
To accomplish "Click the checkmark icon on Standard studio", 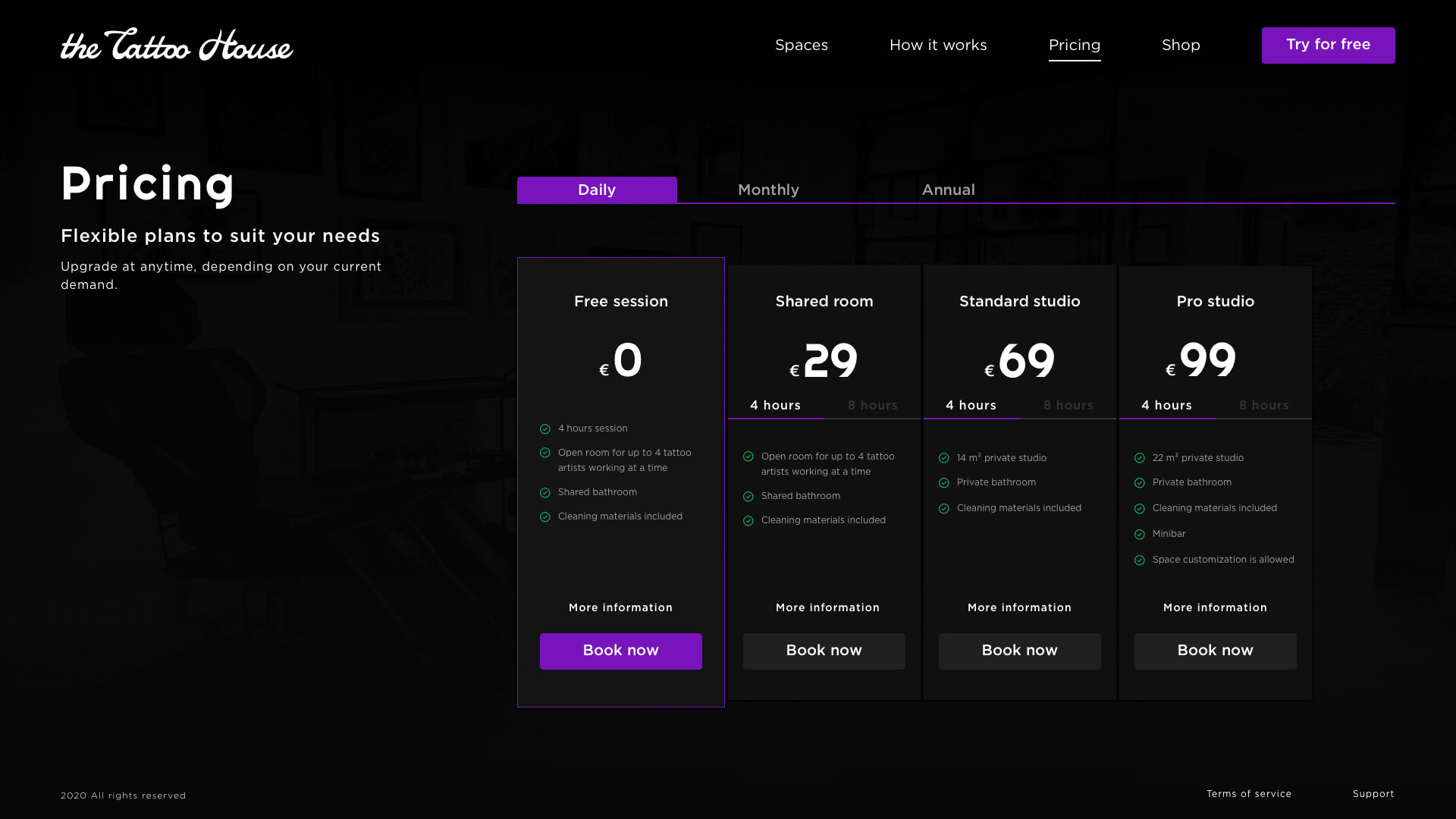I will click(945, 458).
